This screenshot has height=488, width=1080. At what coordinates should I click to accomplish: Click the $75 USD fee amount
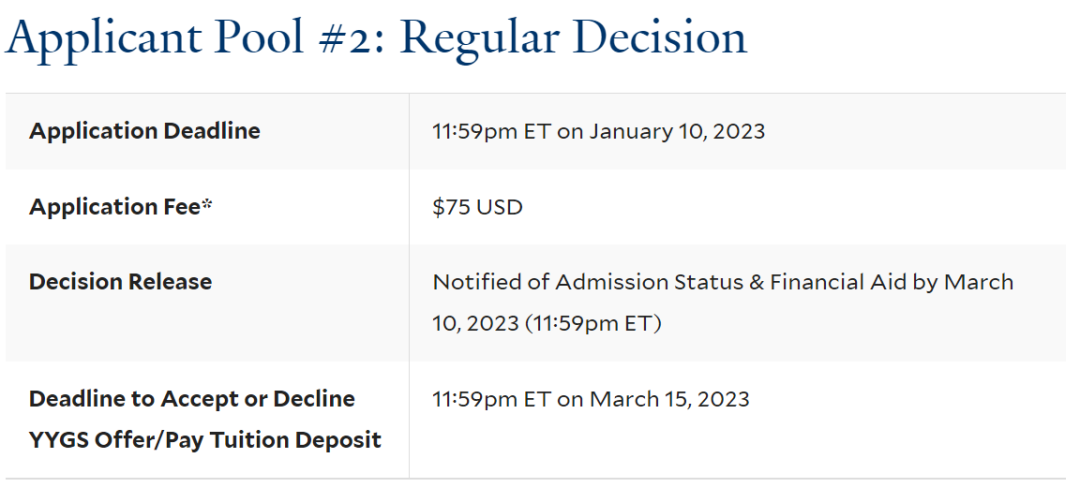[477, 206]
